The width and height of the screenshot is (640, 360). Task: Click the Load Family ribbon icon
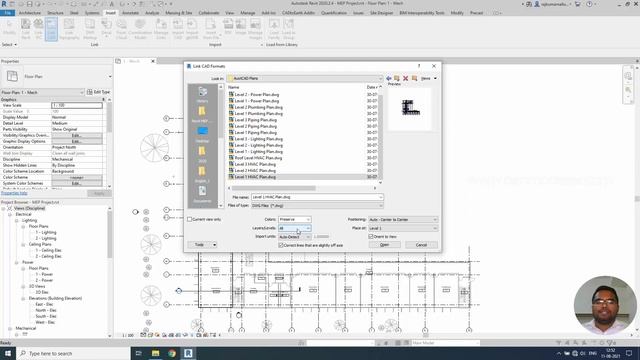274,29
